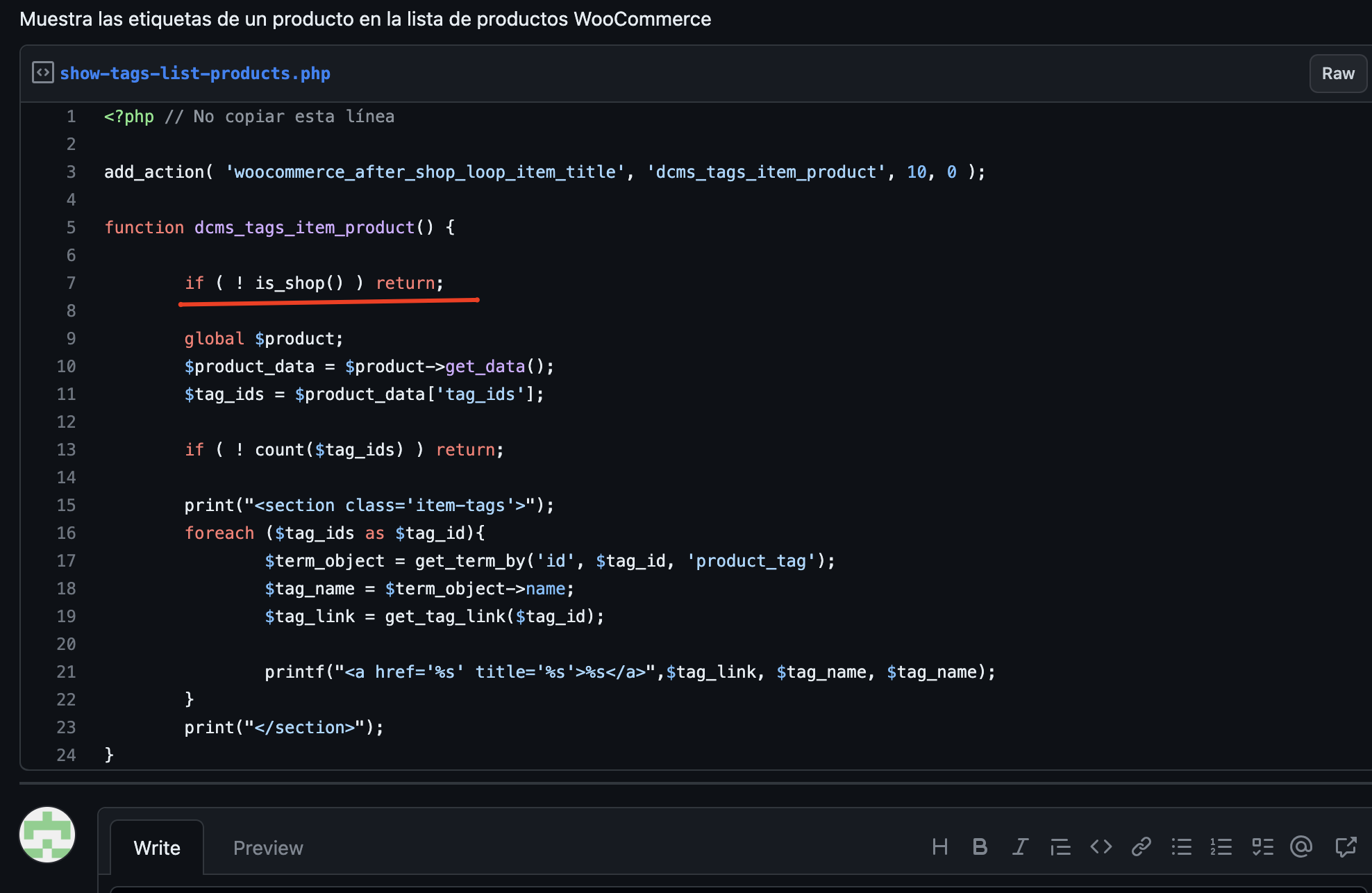The height and width of the screenshot is (893, 1372).
Task: Select line number 3
Action: click(x=71, y=172)
